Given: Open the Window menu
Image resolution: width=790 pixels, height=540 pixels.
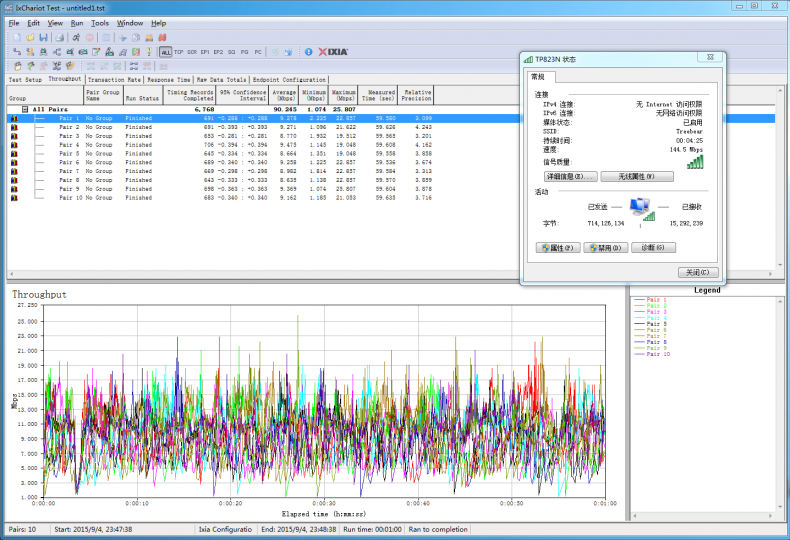Looking at the screenshot, I should 130,23.
